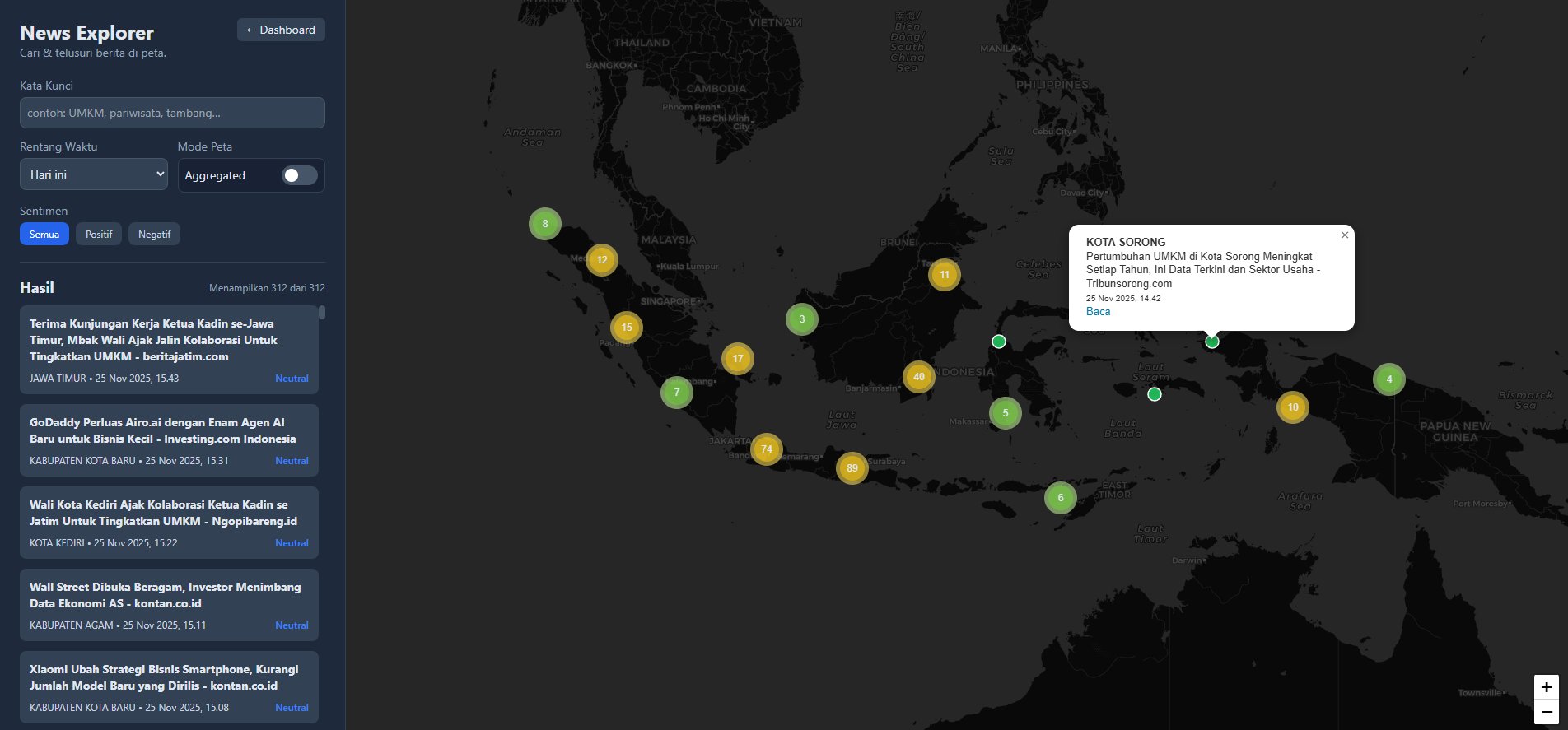Click the Kata Kunci search field
The height and width of the screenshot is (730, 1568).
[x=172, y=113]
